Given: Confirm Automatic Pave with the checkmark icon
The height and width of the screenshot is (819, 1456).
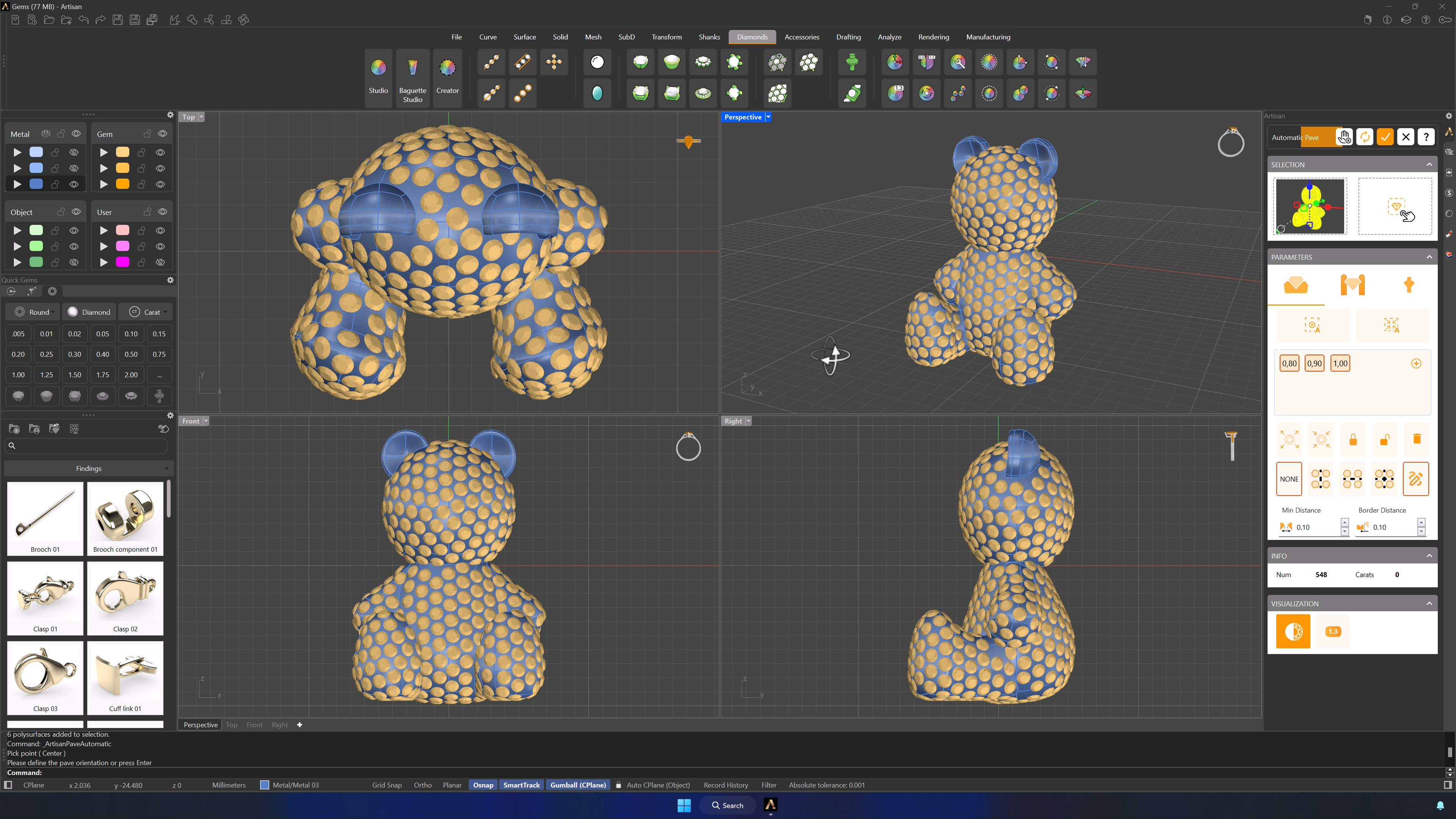Looking at the screenshot, I should [x=1385, y=137].
